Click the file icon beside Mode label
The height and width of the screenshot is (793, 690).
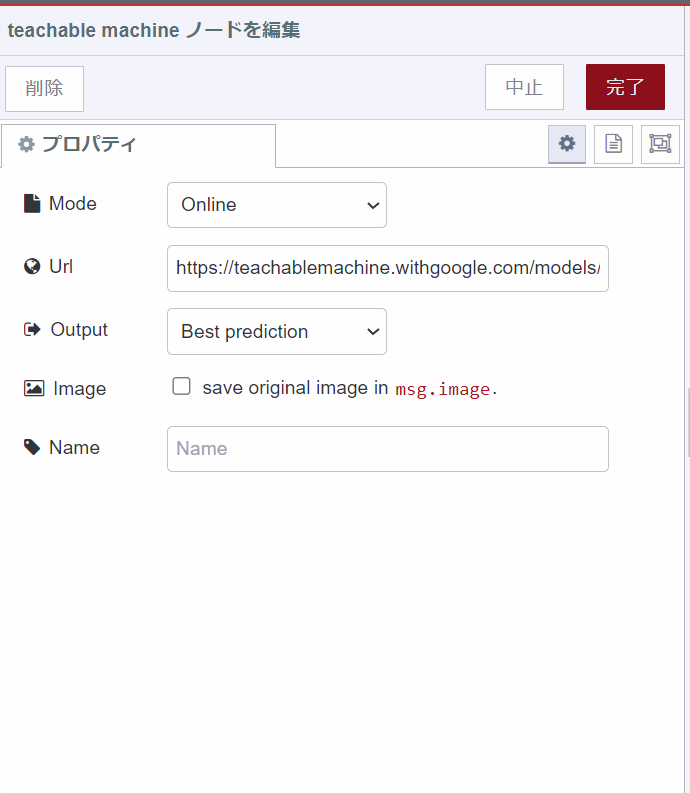click(x=32, y=203)
